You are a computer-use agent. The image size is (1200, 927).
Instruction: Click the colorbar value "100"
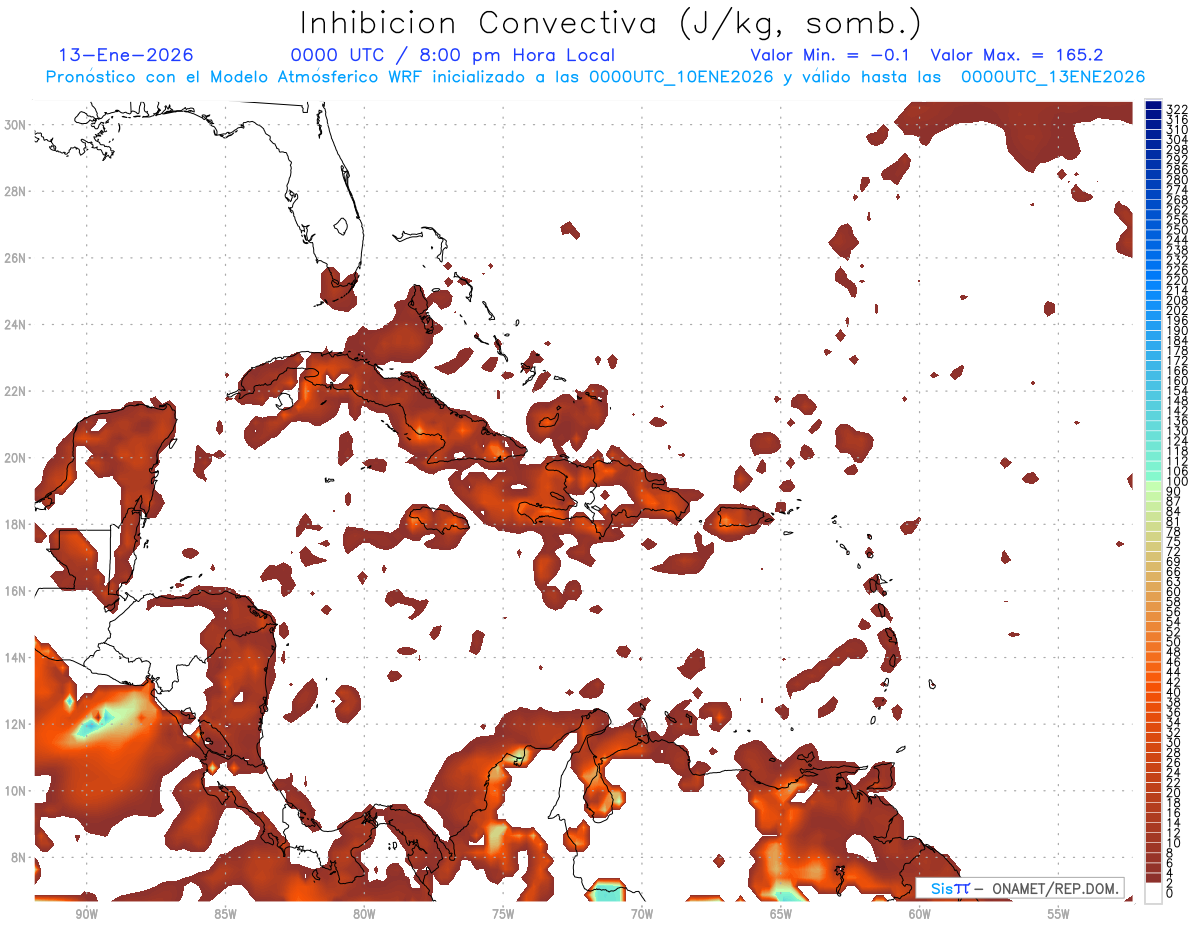[1177, 481]
